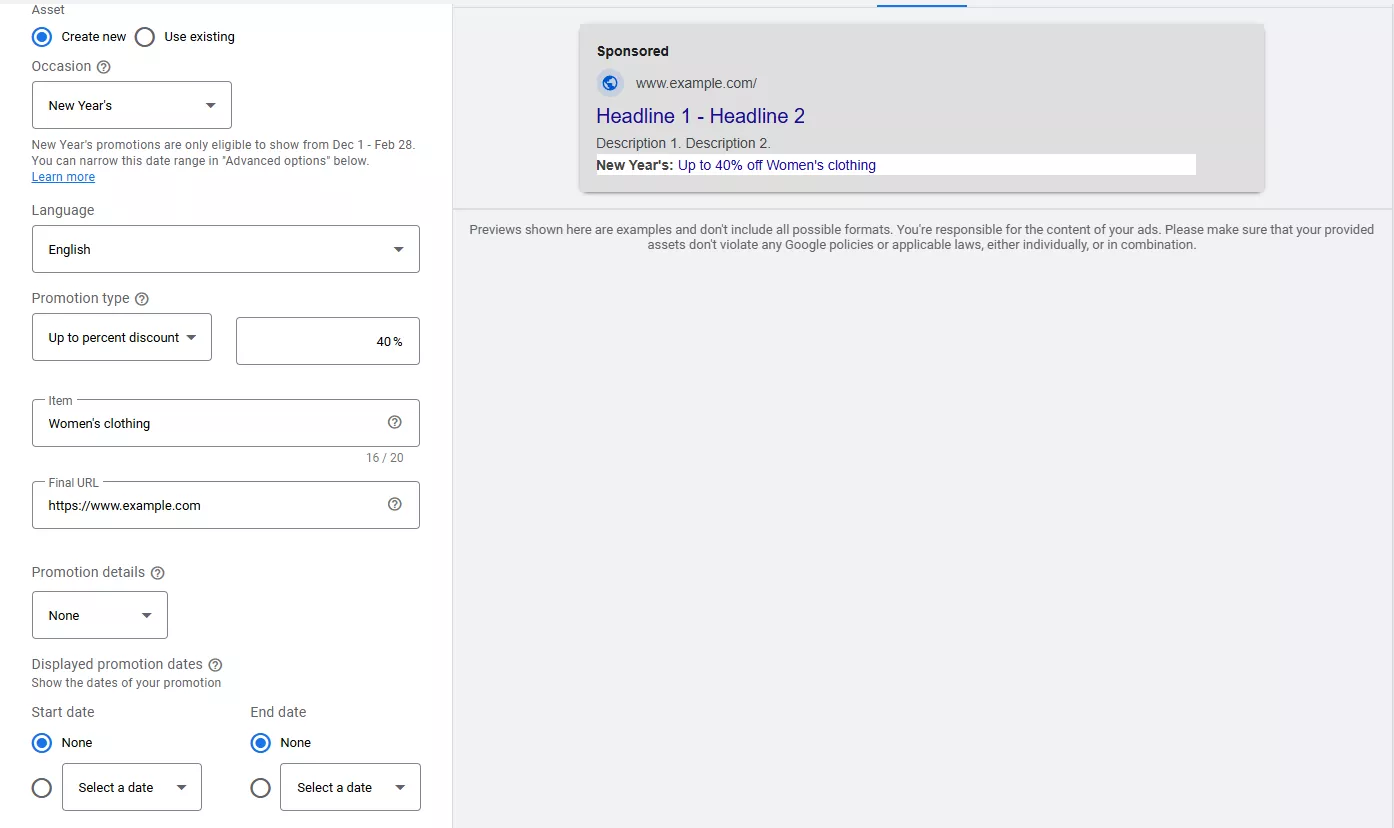
Task: Open the Learn more link
Action: (x=63, y=177)
